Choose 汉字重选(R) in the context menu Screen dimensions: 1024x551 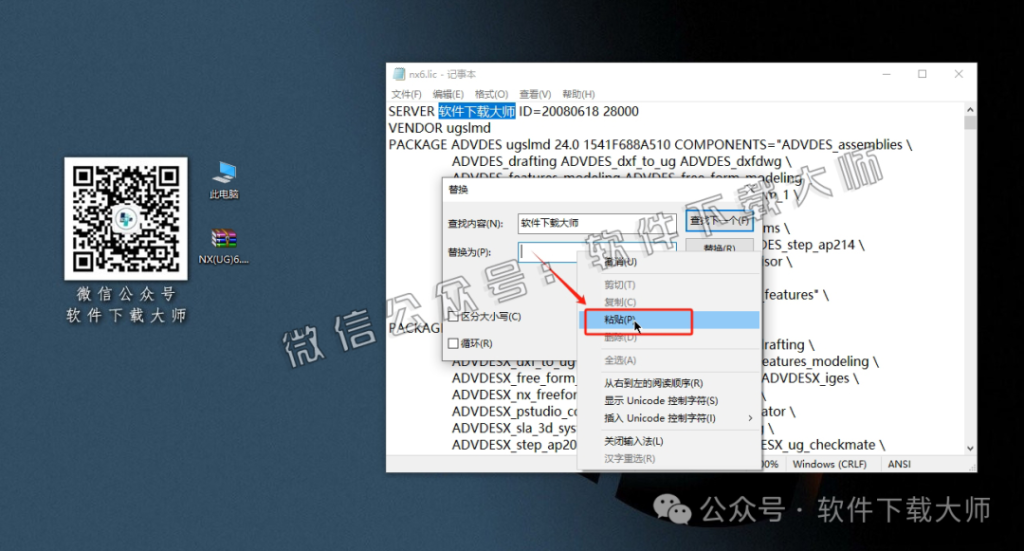pos(669,459)
